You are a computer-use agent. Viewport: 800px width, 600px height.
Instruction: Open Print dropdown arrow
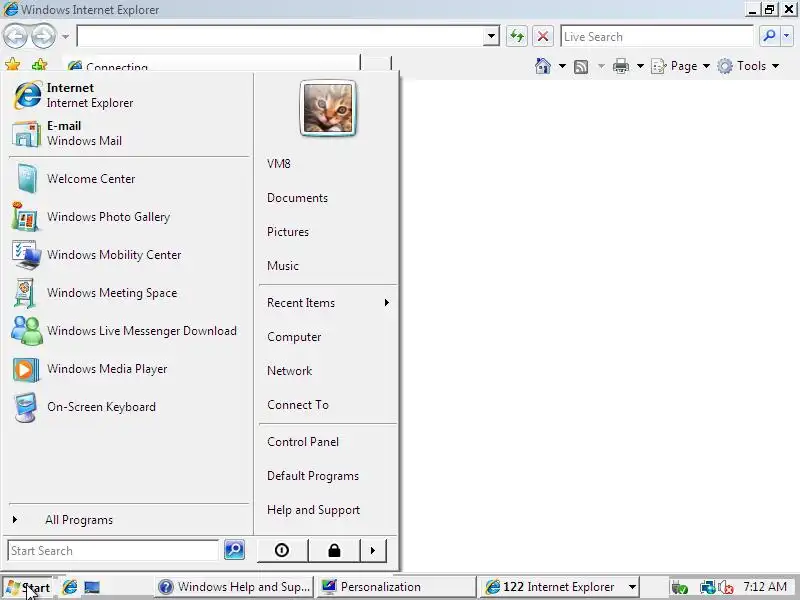640,66
